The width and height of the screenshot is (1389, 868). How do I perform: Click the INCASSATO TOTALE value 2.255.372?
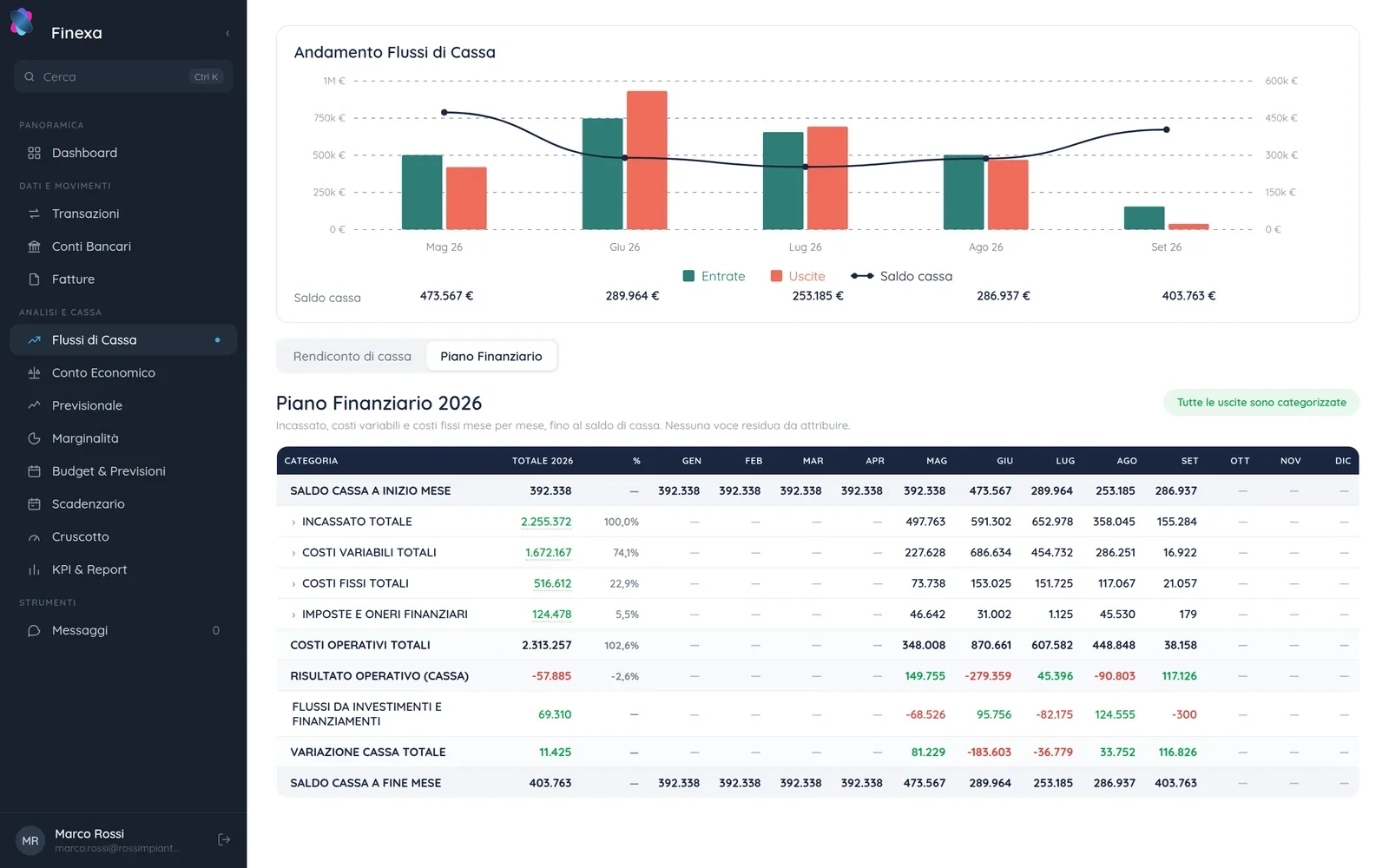click(546, 522)
